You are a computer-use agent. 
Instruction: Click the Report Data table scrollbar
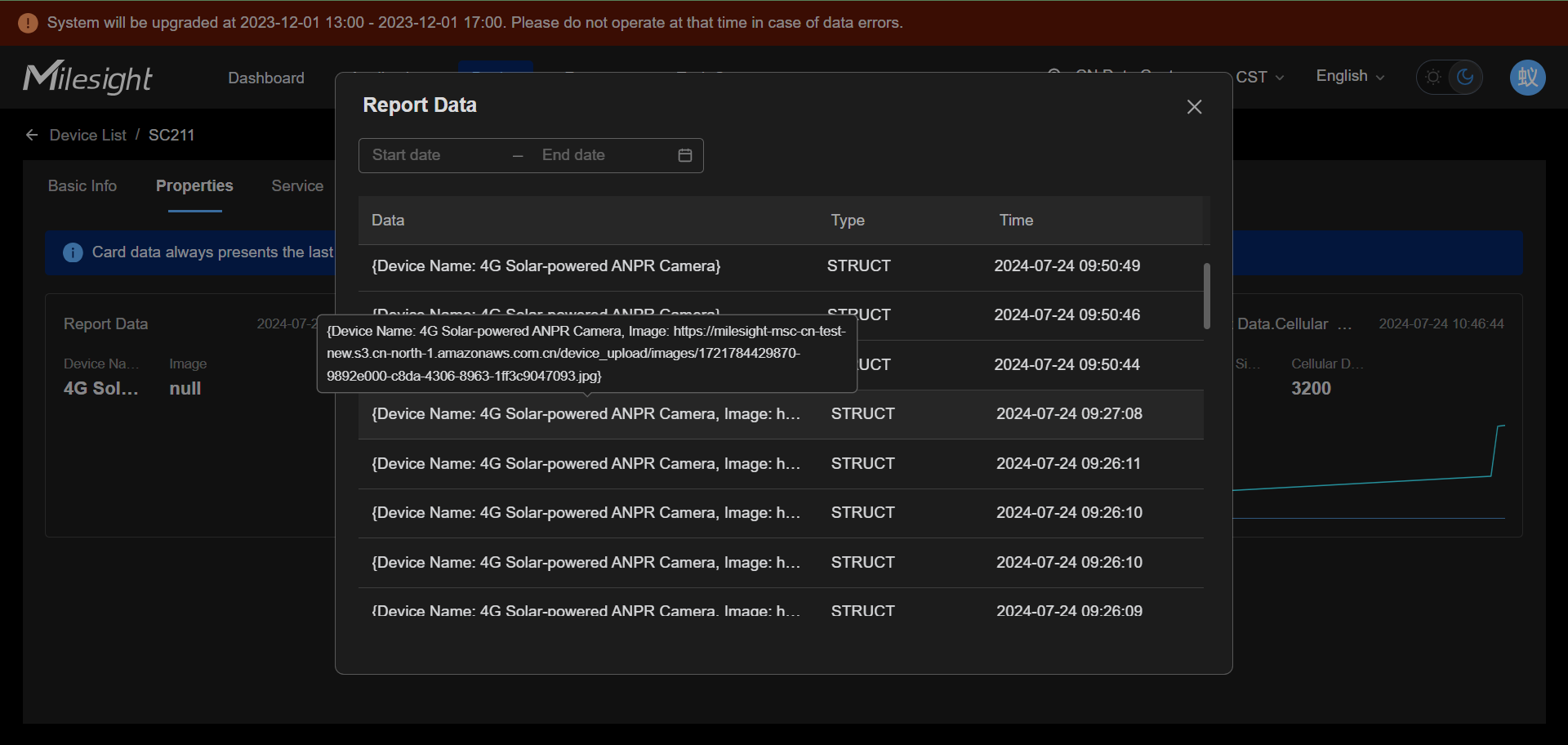1206,296
